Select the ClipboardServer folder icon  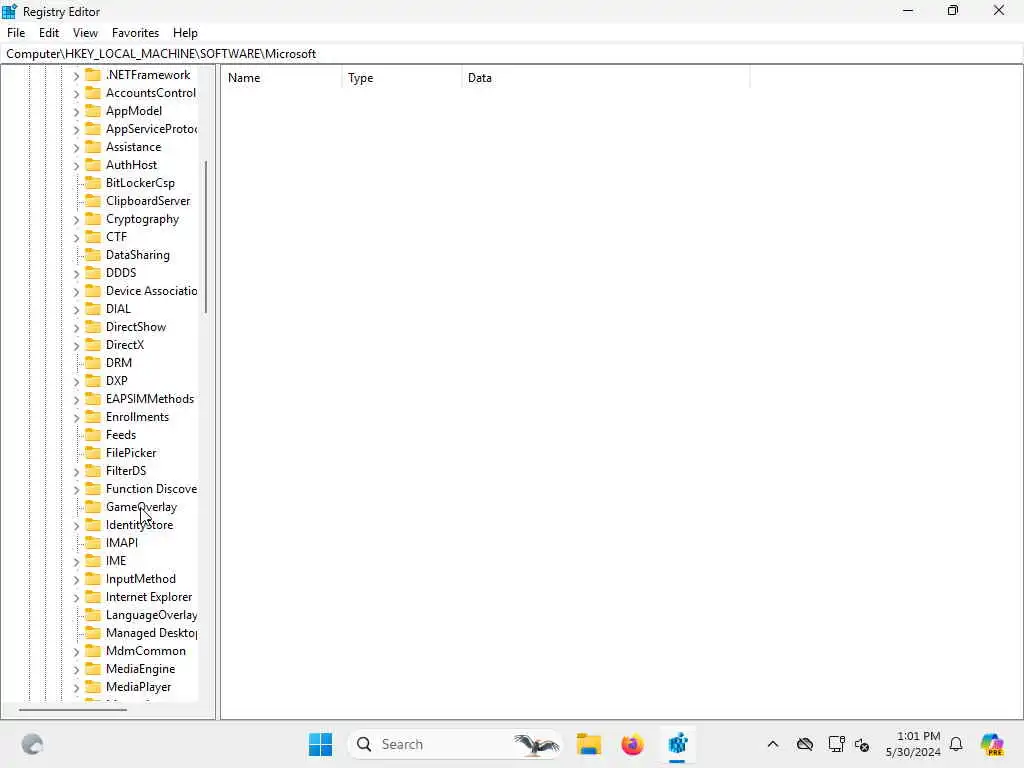click(x=93, y=200)
